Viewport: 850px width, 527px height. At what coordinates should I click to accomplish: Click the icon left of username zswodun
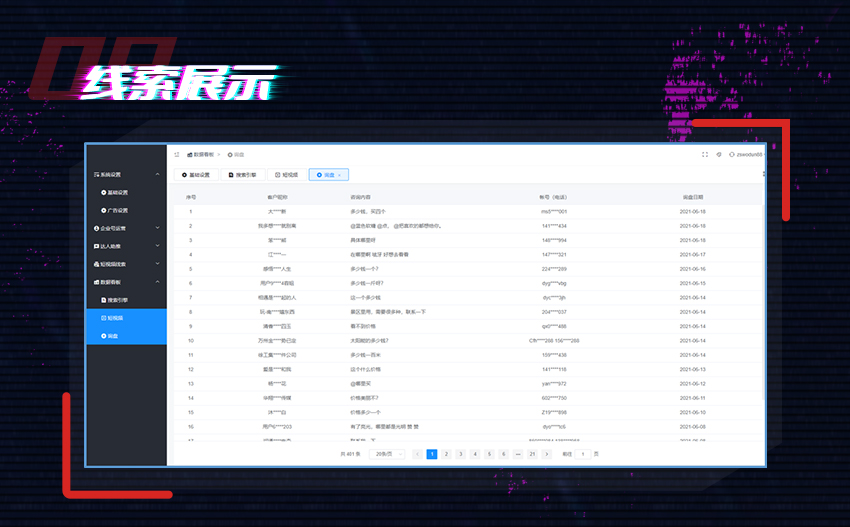[x=732, y=155]
